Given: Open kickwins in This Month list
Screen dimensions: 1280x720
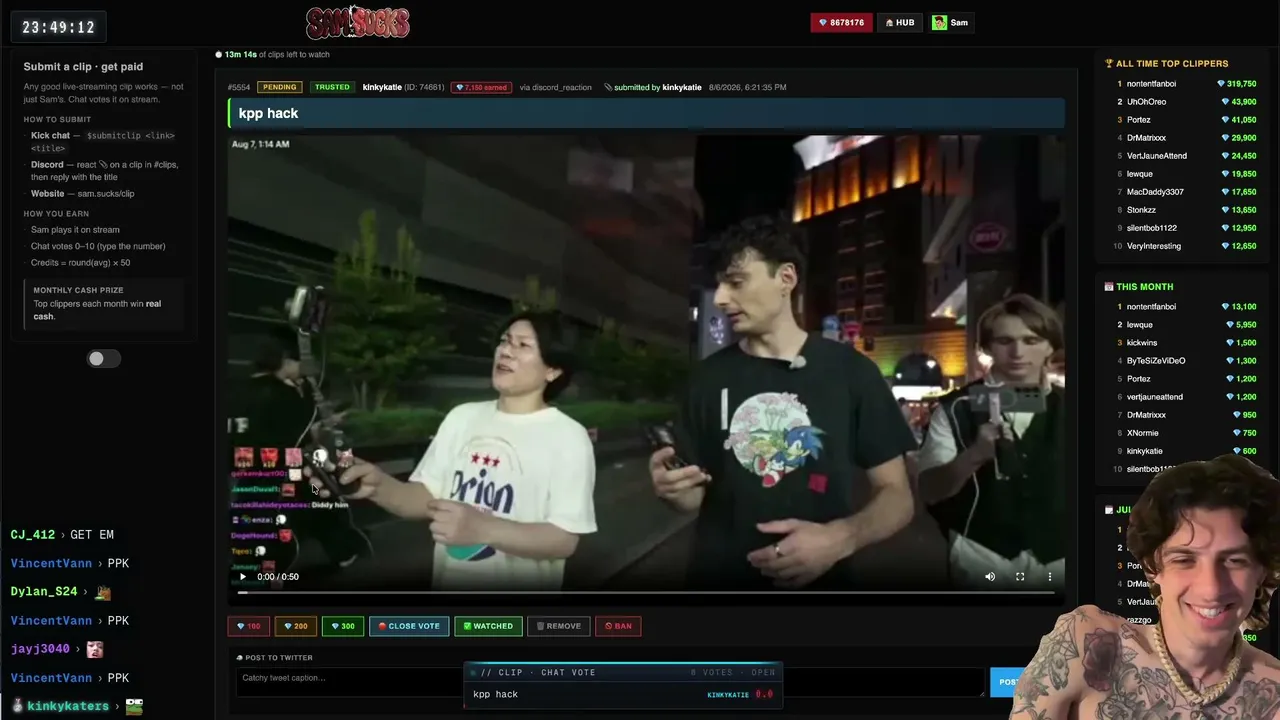Looking at the screenshot, I should coord(1141,343).
